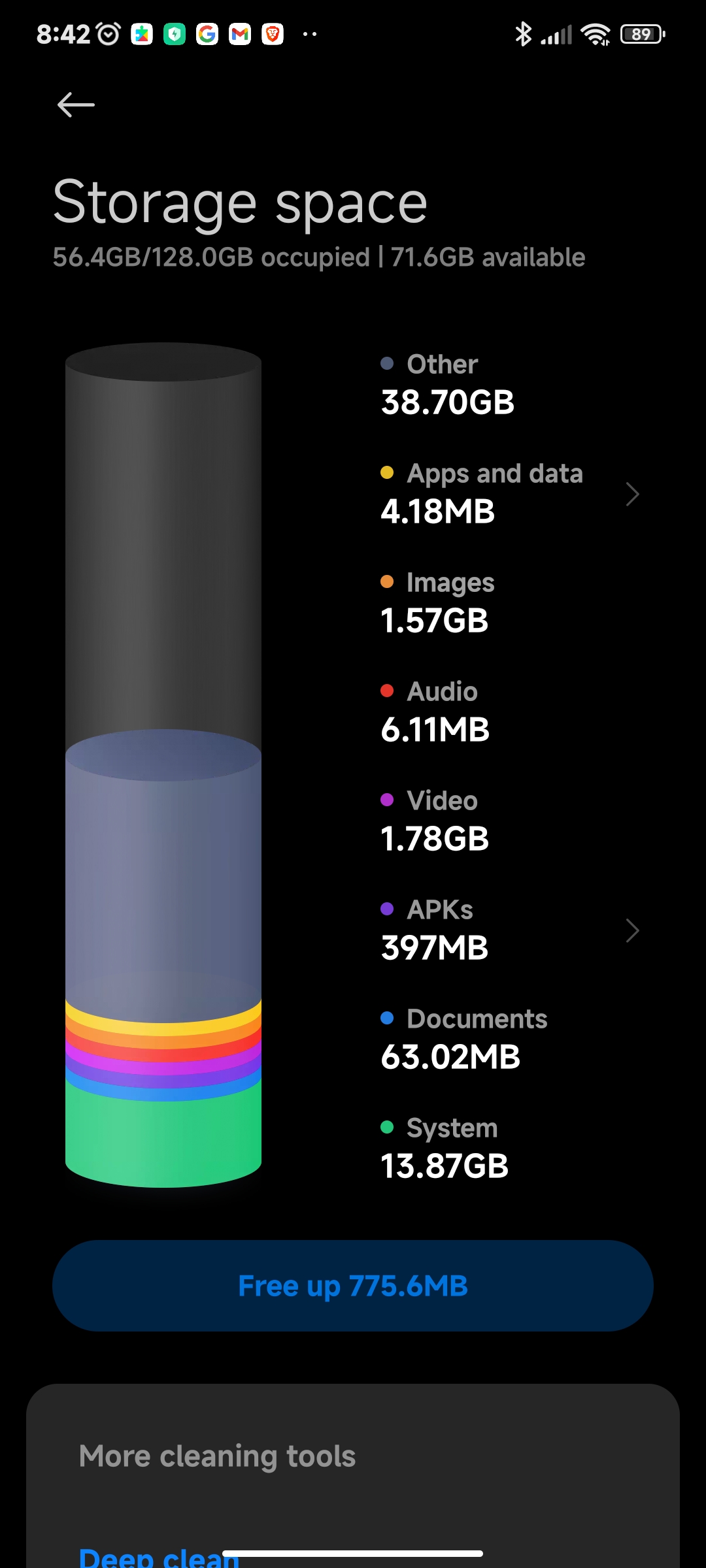This screenshot has height=1568, width=706.
Task: Tap Free up 775.6MB button
Action: click(353, 1286)
